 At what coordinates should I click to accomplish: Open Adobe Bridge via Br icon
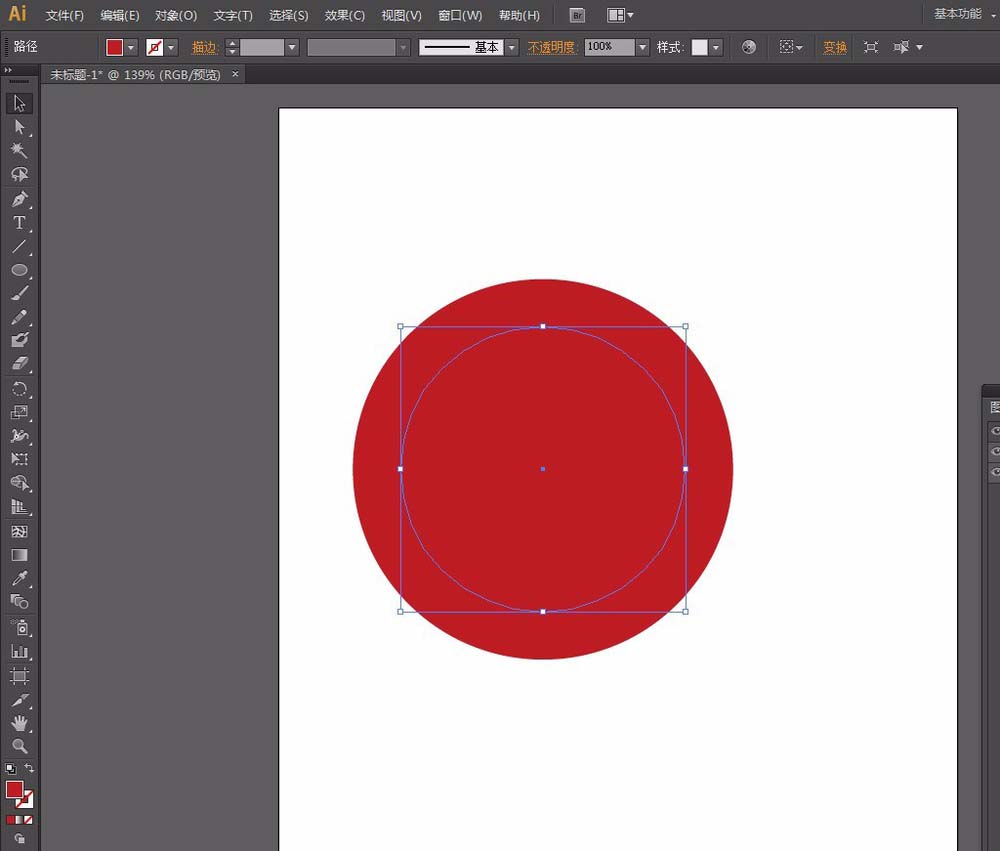point(577,15)
